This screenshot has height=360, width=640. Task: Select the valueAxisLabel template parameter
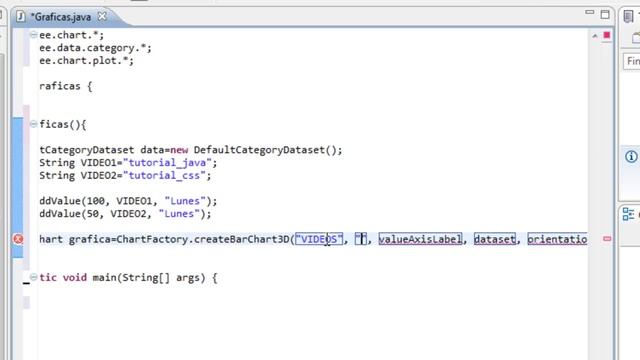pos(420,239)
